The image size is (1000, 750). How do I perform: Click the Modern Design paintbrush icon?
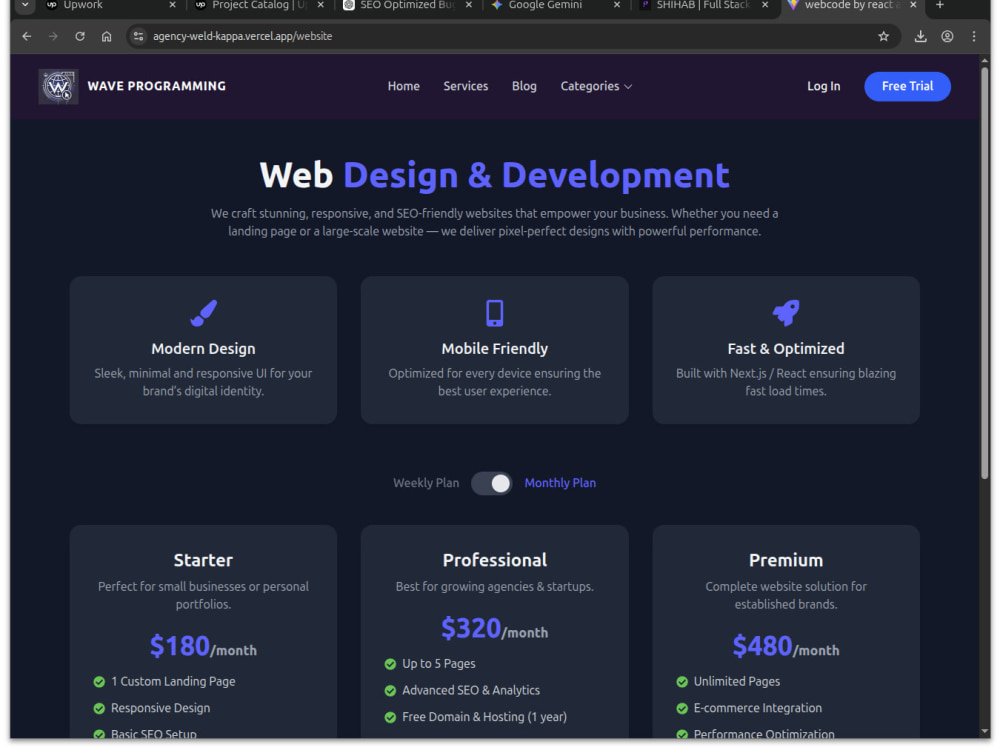pyautogui.click(x=203, y=313)
